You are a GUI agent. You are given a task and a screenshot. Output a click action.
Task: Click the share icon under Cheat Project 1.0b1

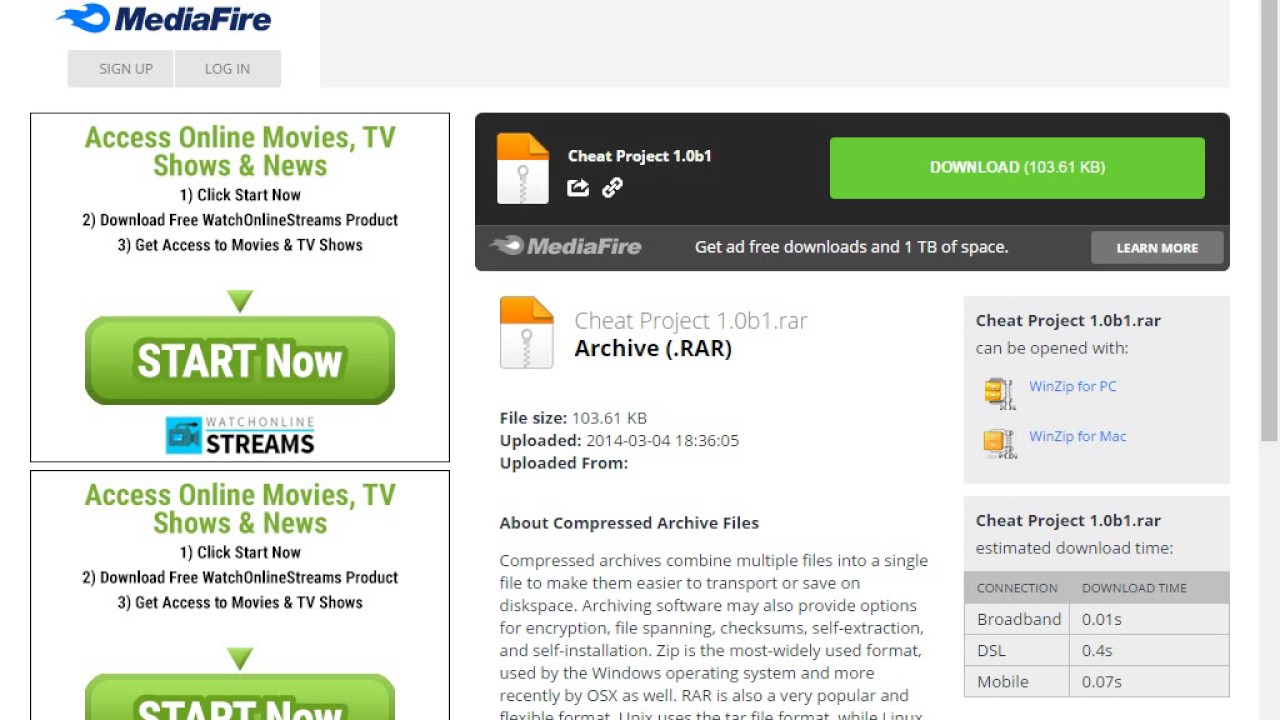pyautogui.click(x=578, y=187)
